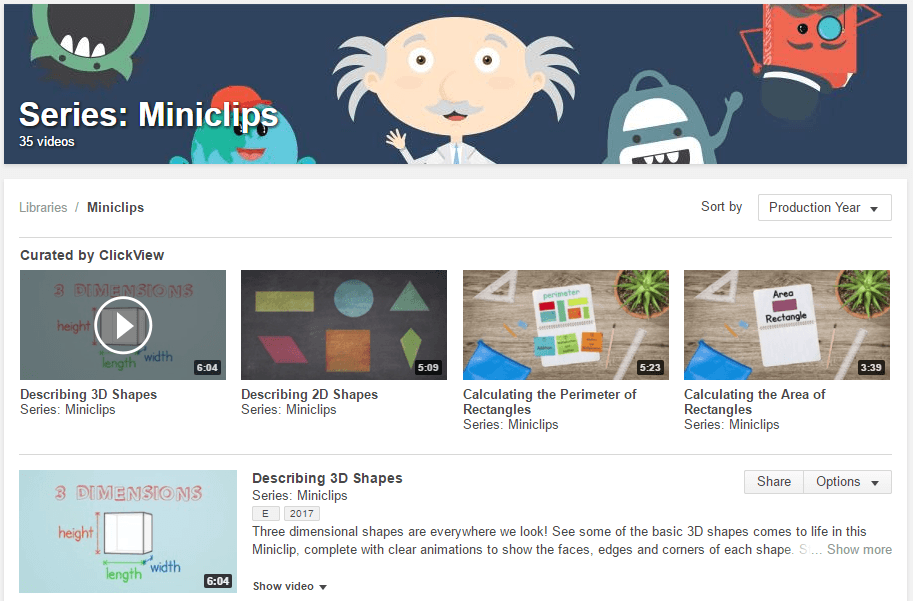This screenshot has width=913, height=601.
Task: Expand the Show video section
Action: [290, 587]
